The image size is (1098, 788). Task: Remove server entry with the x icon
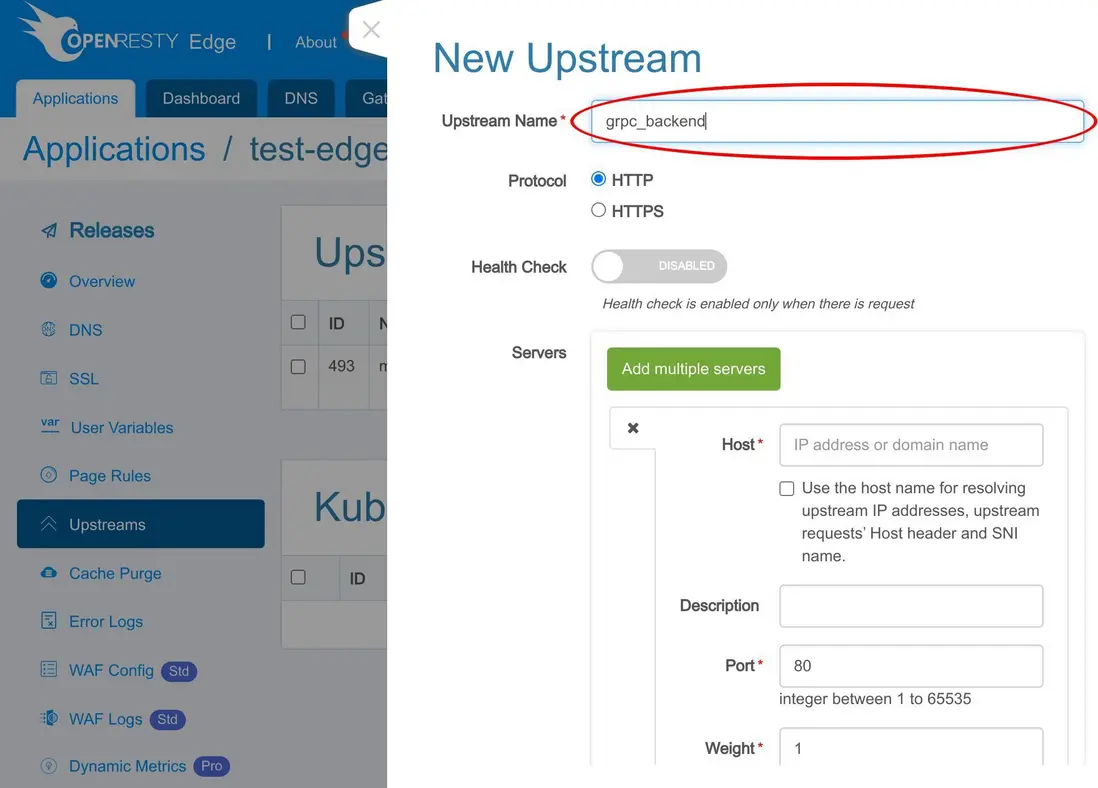click(x=633, y=428)
